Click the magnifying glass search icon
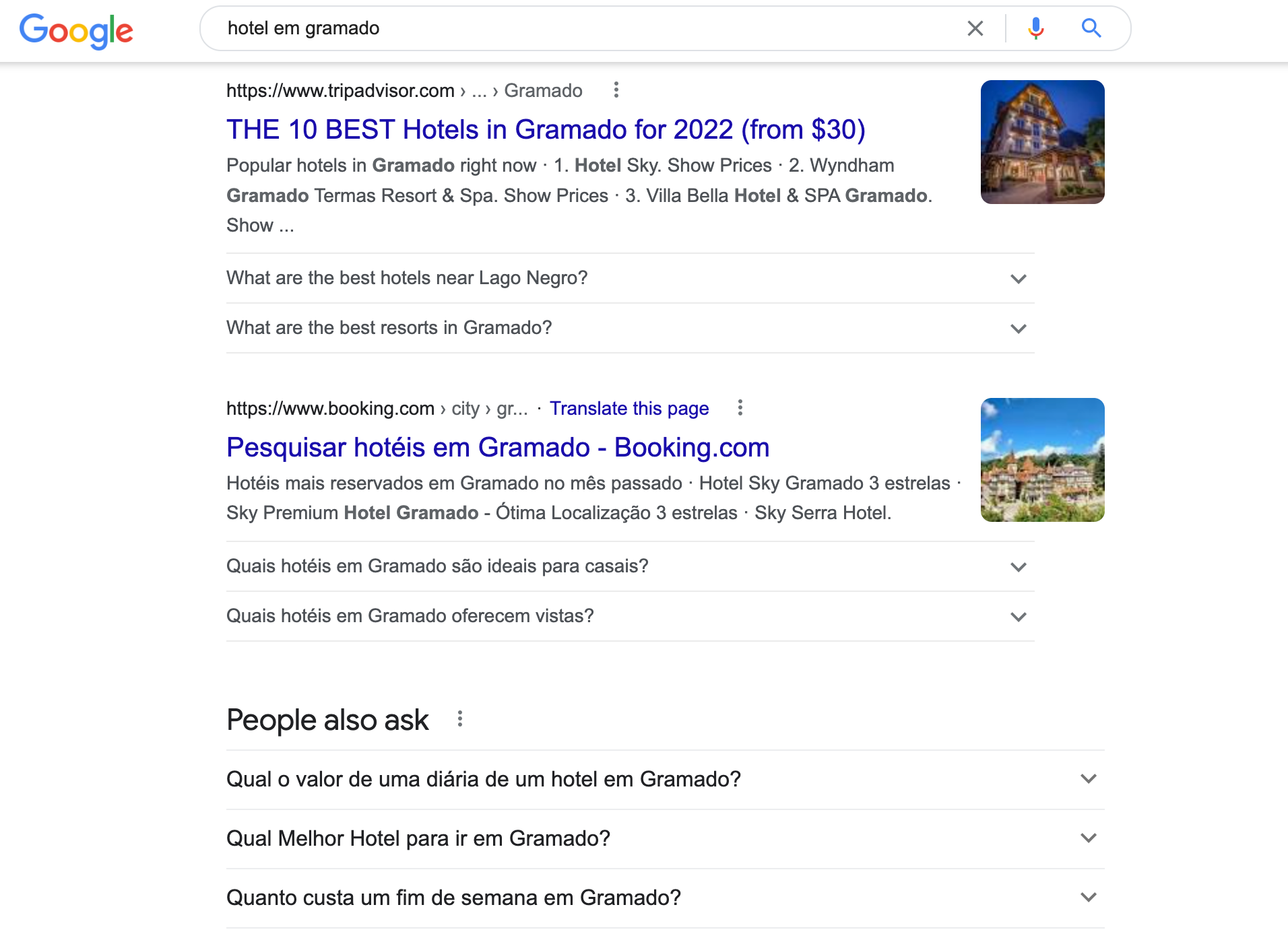 [1091, 28]
